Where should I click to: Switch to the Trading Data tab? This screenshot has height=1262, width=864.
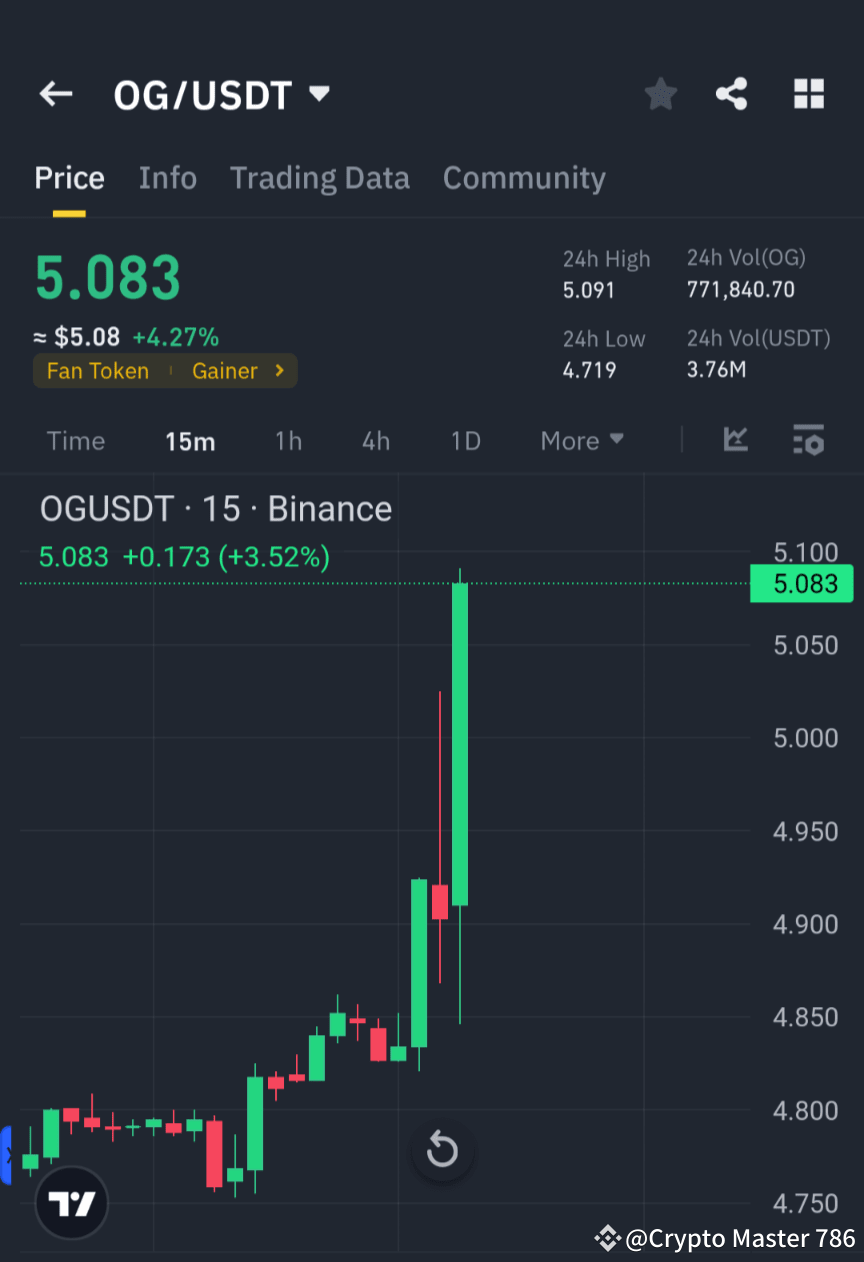point(320,177)
